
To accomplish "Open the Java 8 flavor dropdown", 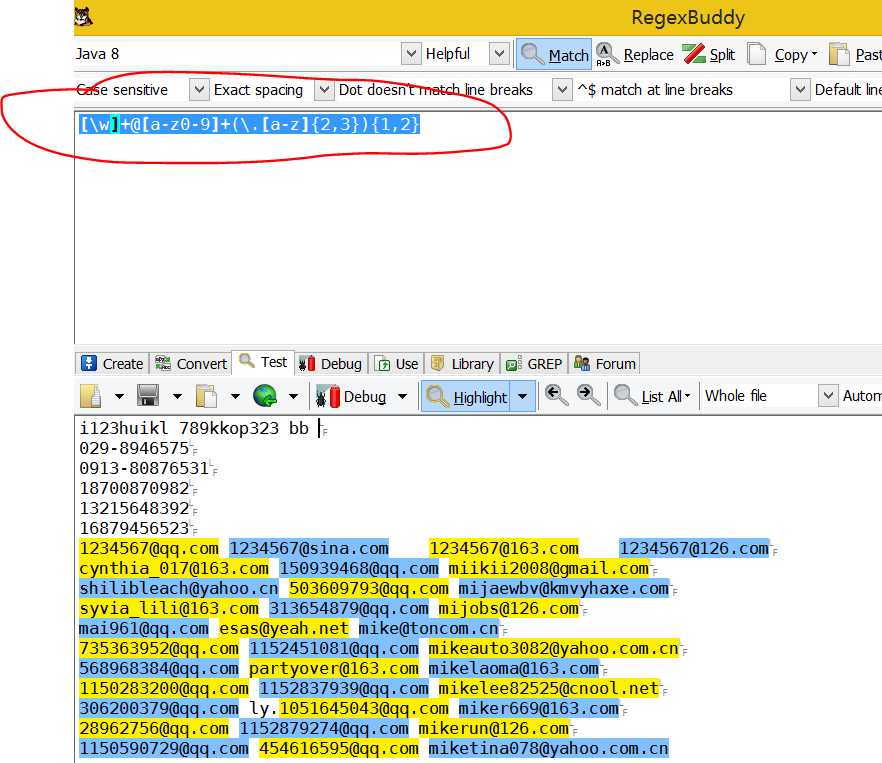I will pyautogui.click(x=411, y=54).
